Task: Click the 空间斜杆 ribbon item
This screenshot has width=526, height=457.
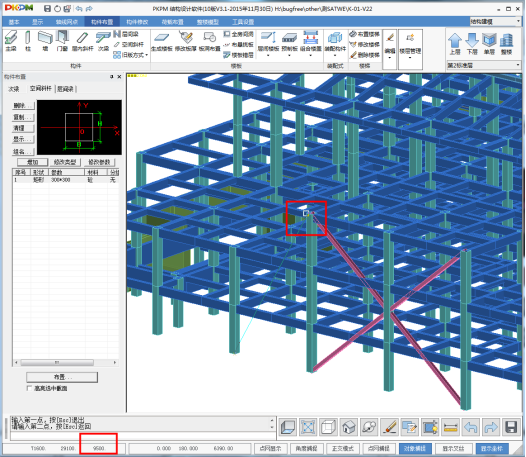Action: [x=129, y=45]
